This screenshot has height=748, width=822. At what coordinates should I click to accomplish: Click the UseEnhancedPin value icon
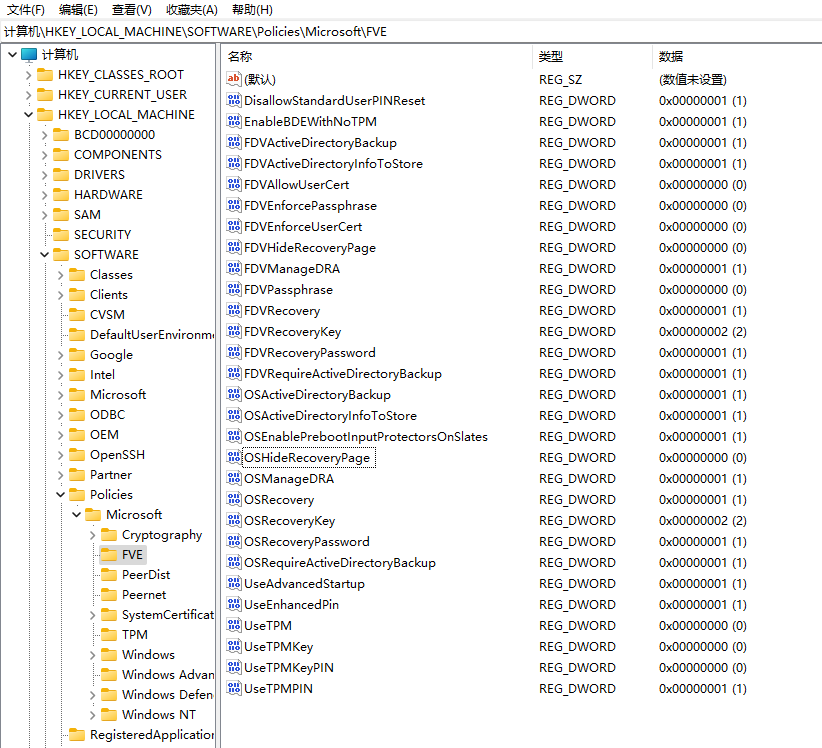pos(232,604)
